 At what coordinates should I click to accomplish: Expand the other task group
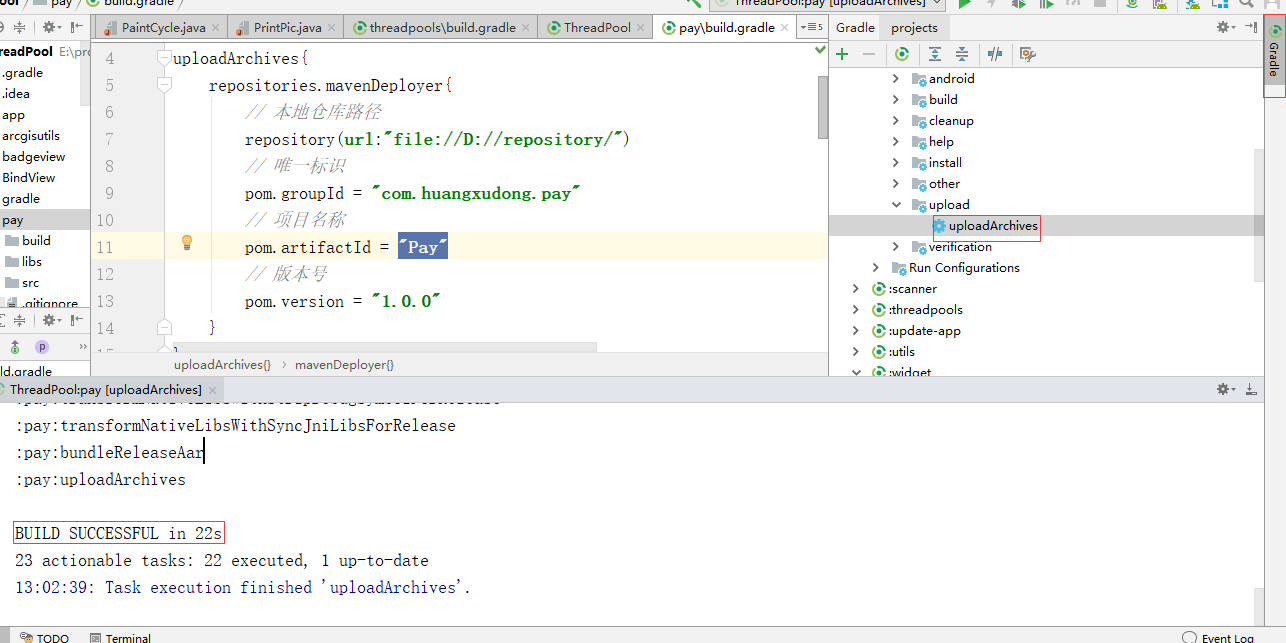(896, 183)
